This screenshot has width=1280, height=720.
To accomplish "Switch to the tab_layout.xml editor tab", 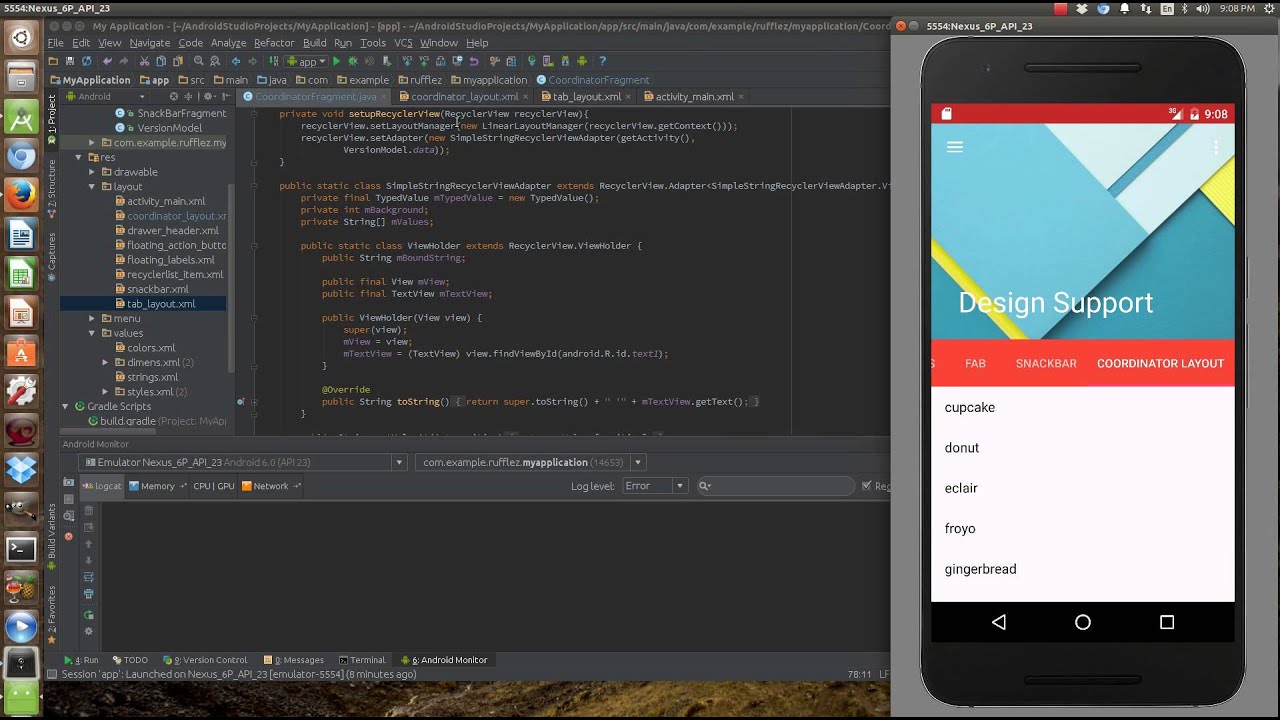I will tap(586, 97).
